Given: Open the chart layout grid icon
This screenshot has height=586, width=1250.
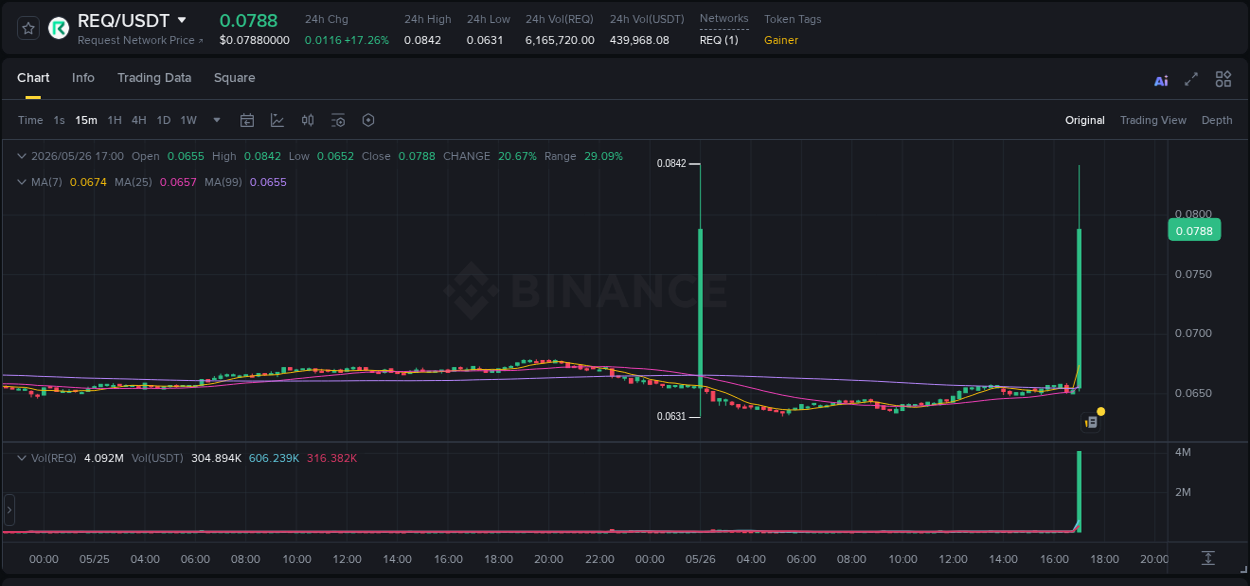Looking at the screenshot, I should click(1223, 79).
